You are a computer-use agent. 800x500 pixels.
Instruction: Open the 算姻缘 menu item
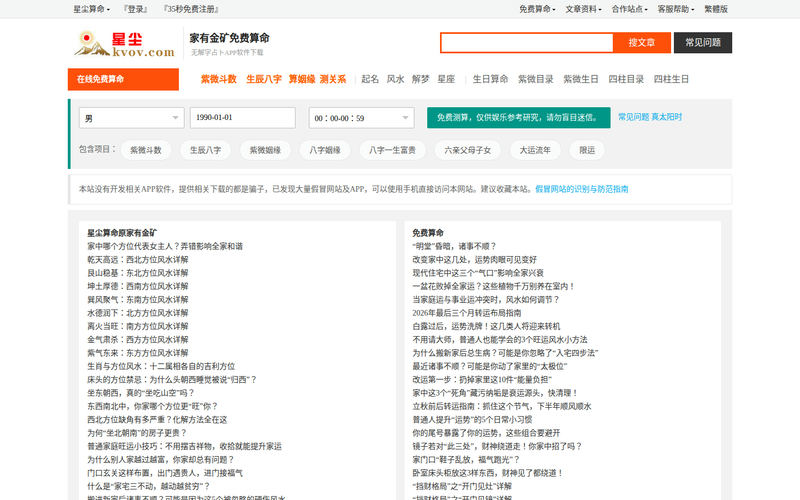(x=302, y=79)
